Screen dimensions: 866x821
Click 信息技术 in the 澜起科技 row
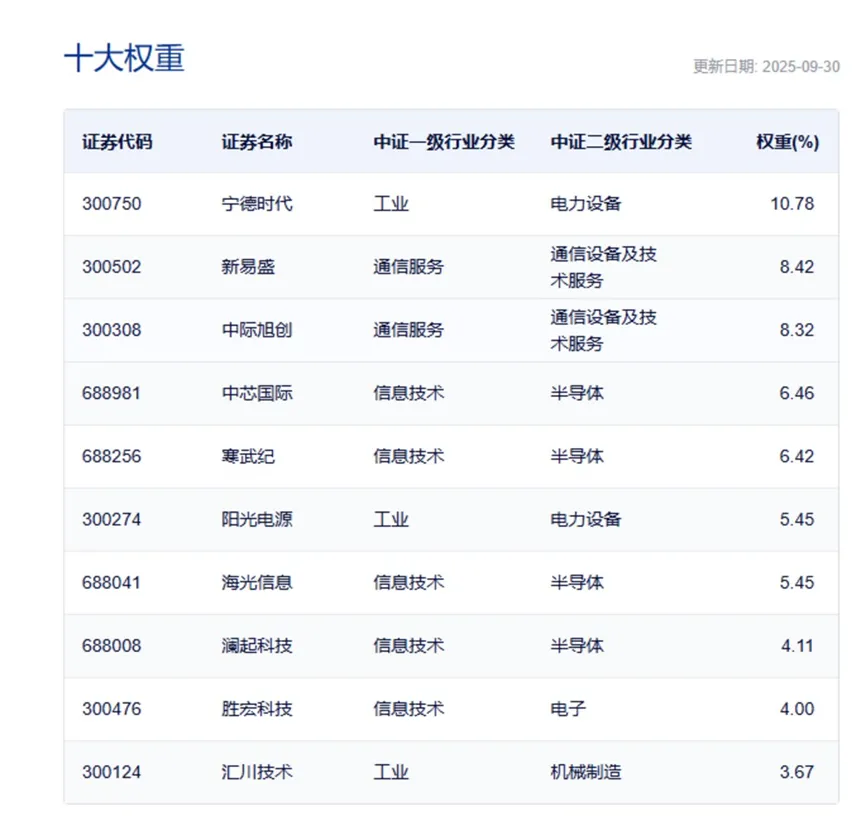point(409,645)
